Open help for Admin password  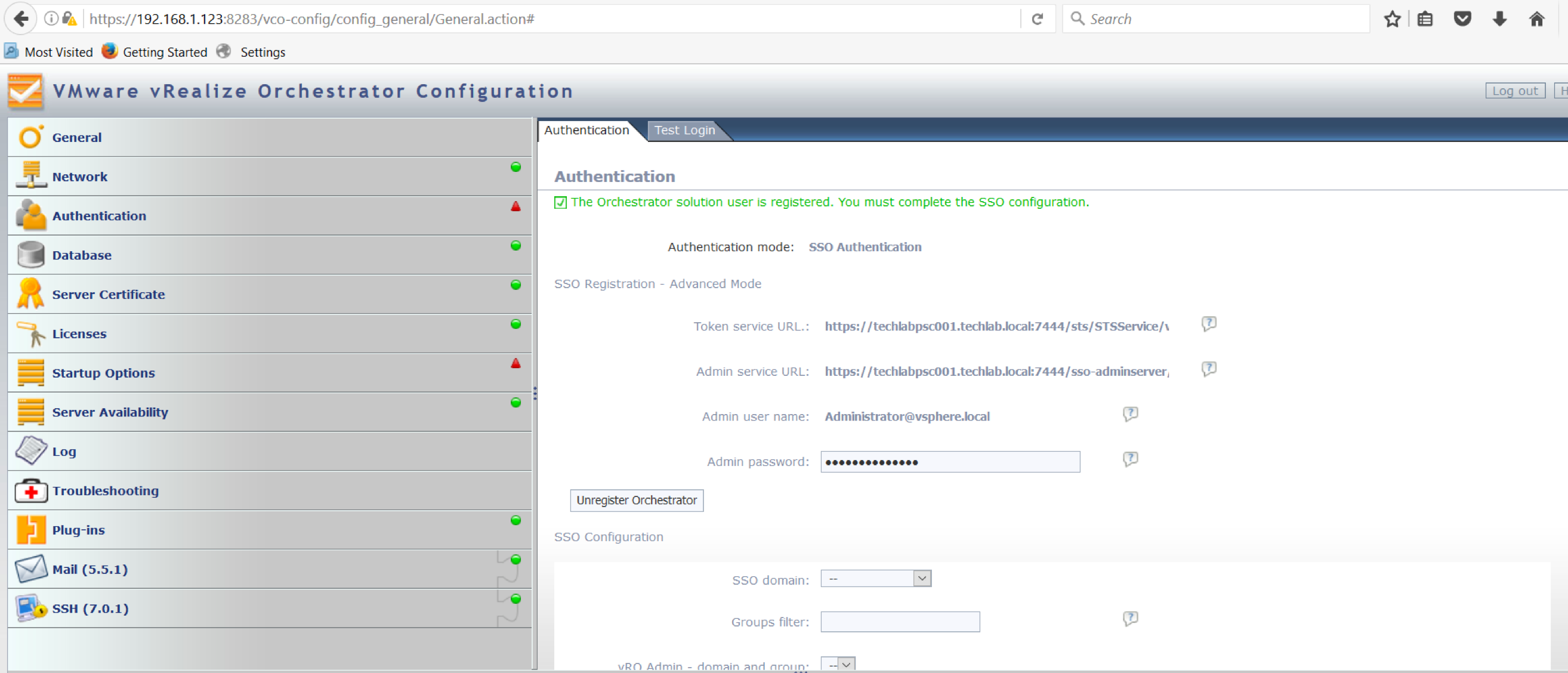(1130, 459)
